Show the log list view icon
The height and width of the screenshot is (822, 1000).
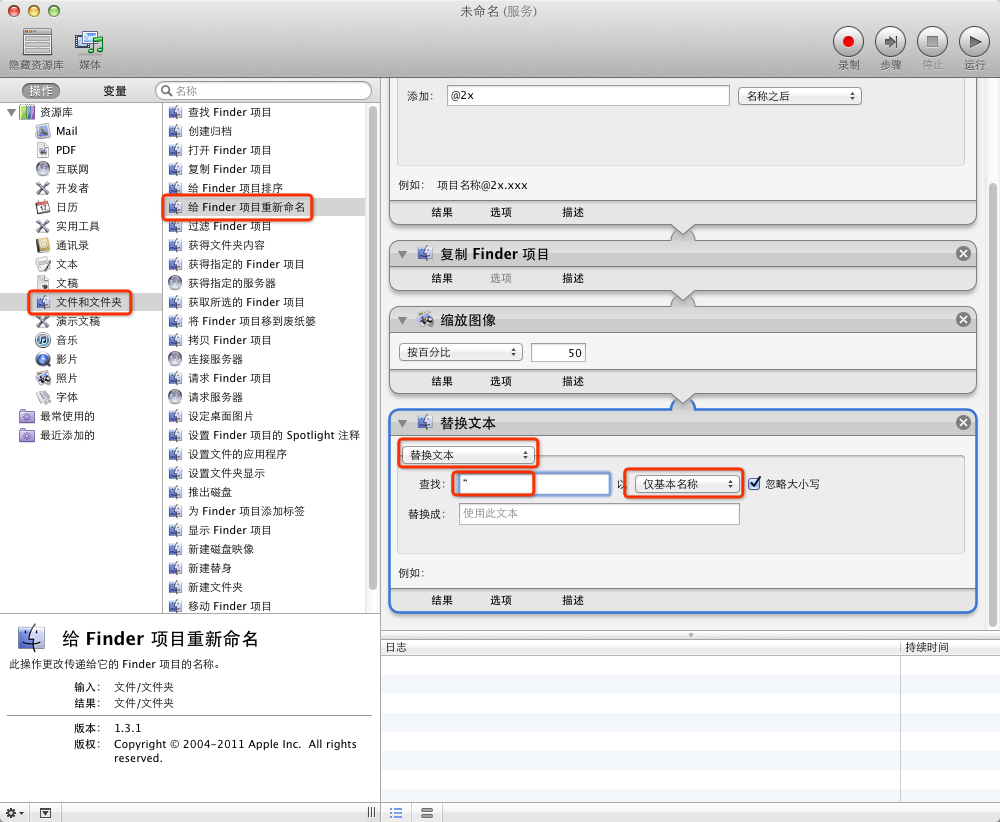[396, 813]
